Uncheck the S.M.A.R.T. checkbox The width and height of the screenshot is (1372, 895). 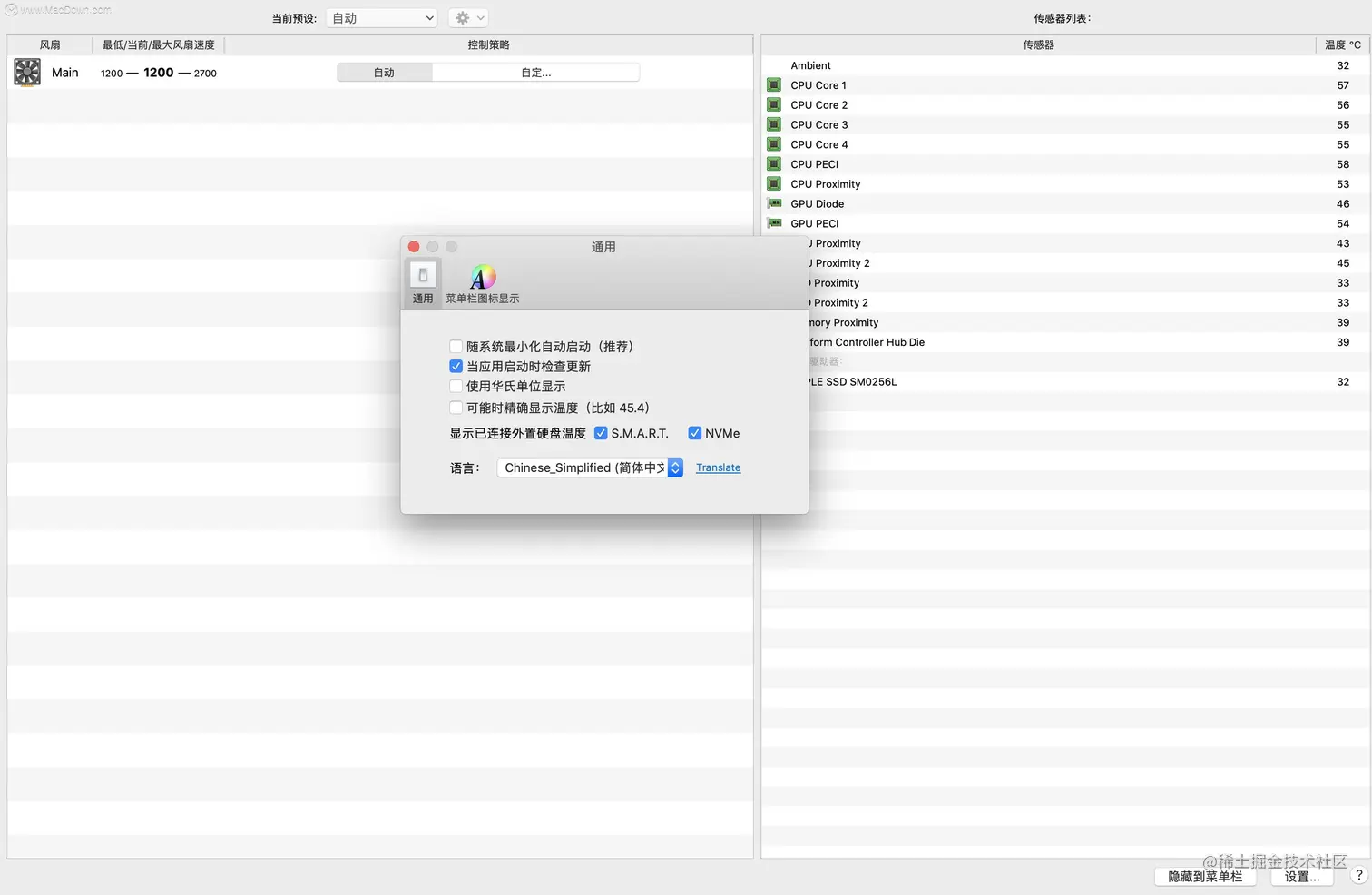click(x=601, y=433)
